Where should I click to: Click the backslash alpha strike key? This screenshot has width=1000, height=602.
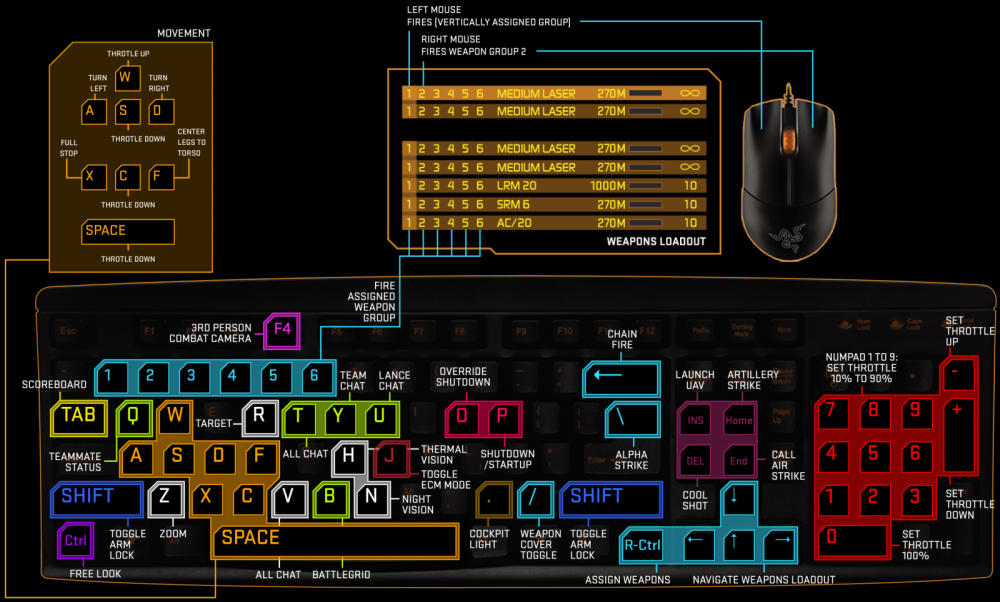632,418
